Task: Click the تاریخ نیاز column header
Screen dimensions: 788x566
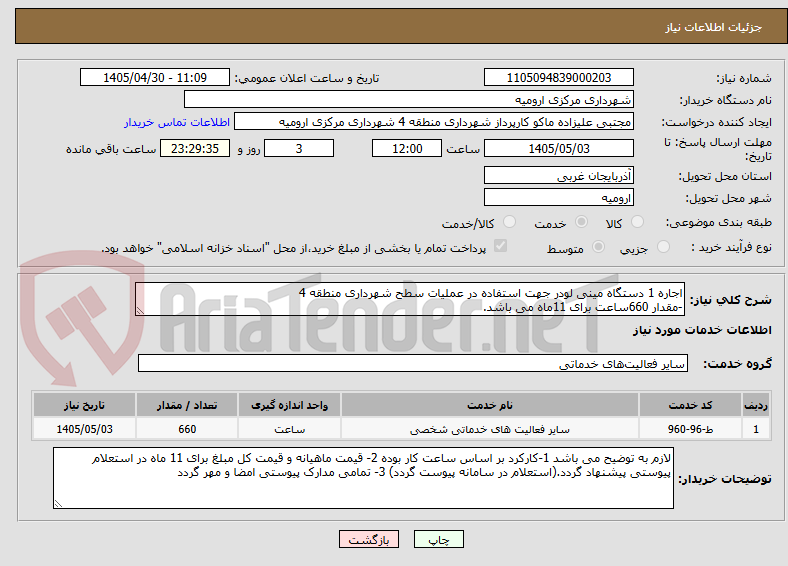Action: 84,405
